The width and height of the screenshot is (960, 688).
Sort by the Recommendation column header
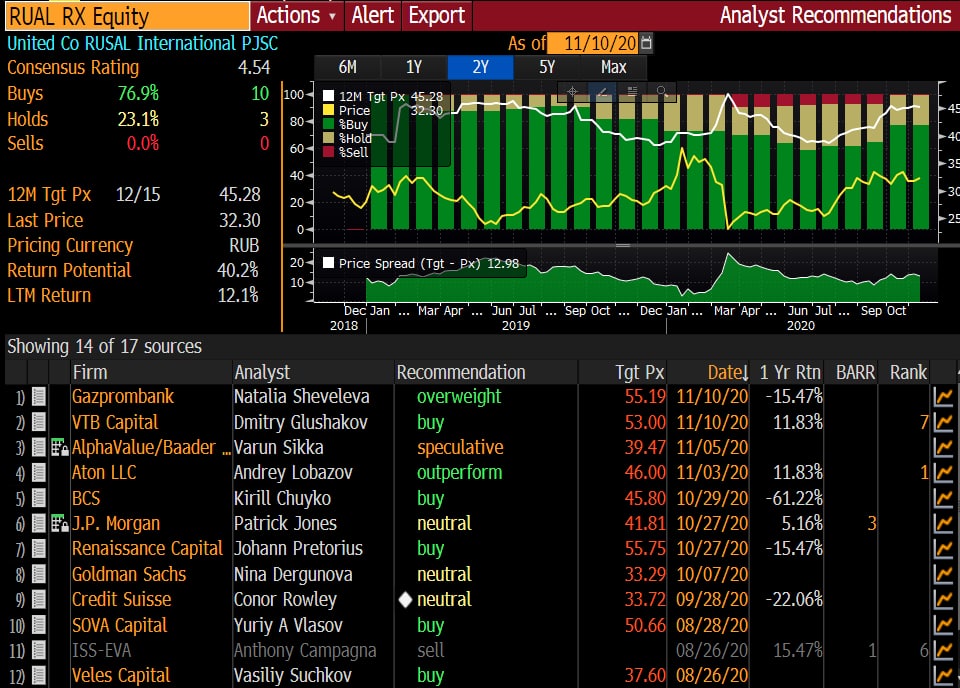coord(461,372)
